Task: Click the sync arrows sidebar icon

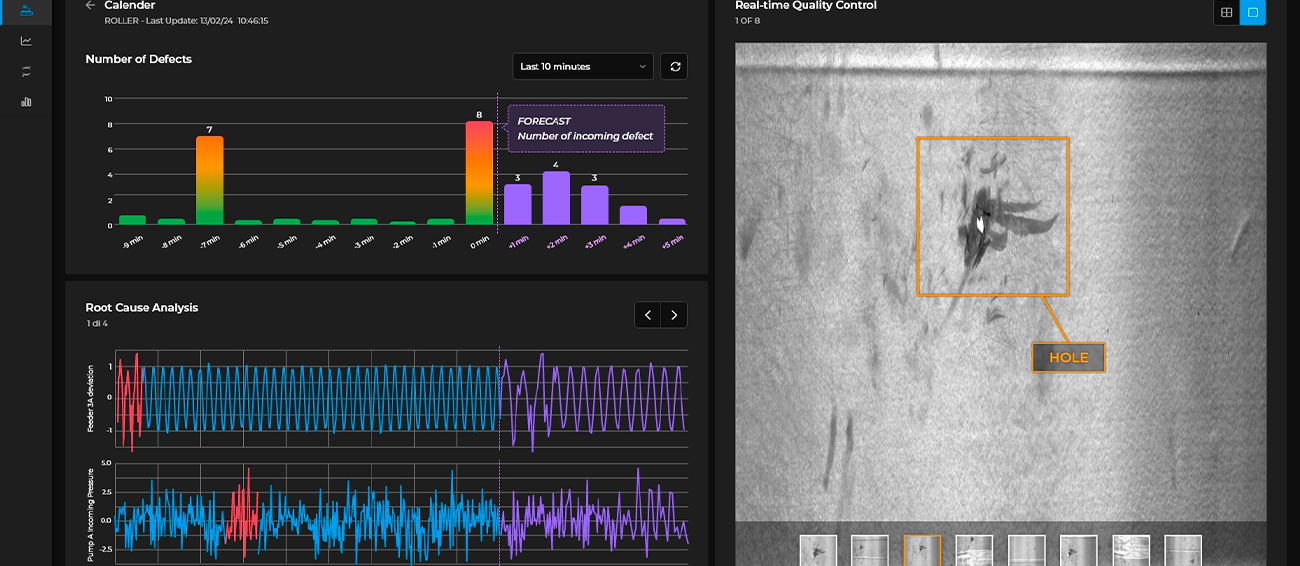Action: tap(26, 71)
